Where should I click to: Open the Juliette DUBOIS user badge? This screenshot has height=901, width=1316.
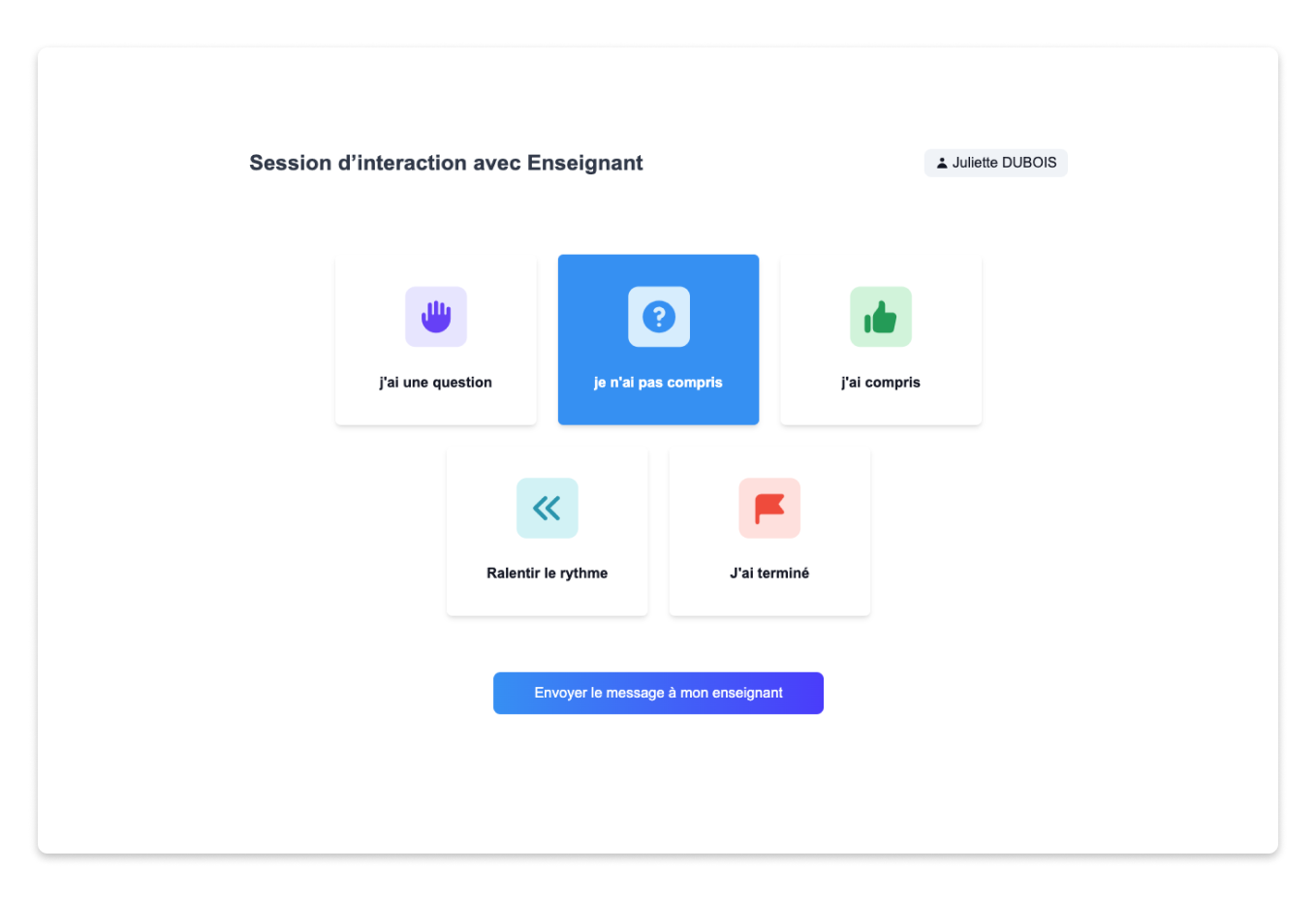click(x=996, y=163)
